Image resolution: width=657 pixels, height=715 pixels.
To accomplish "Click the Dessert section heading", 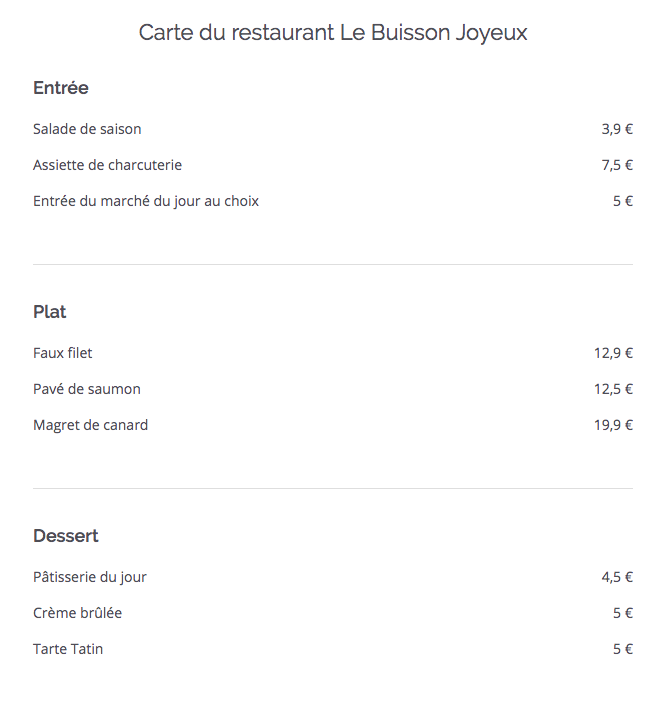I will click(x=66, y=536).
